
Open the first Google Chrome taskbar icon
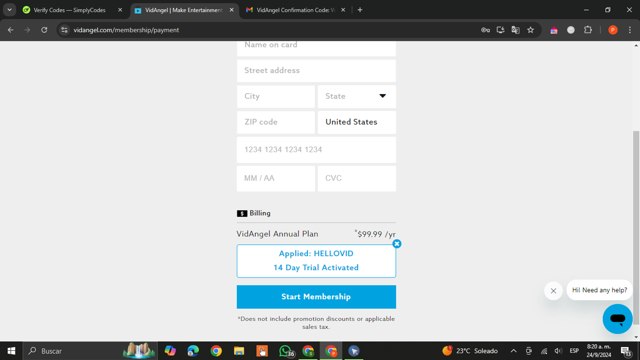click(216, 351)
